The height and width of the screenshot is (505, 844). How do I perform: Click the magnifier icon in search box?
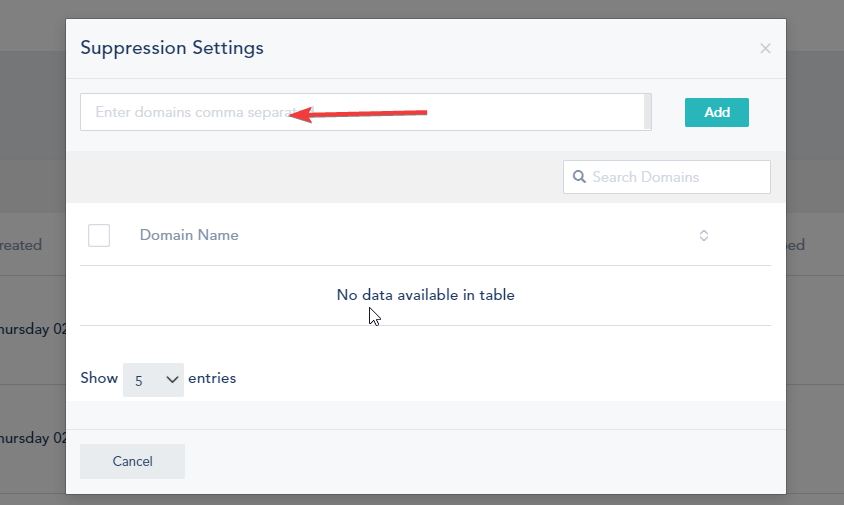coord(579,177)
